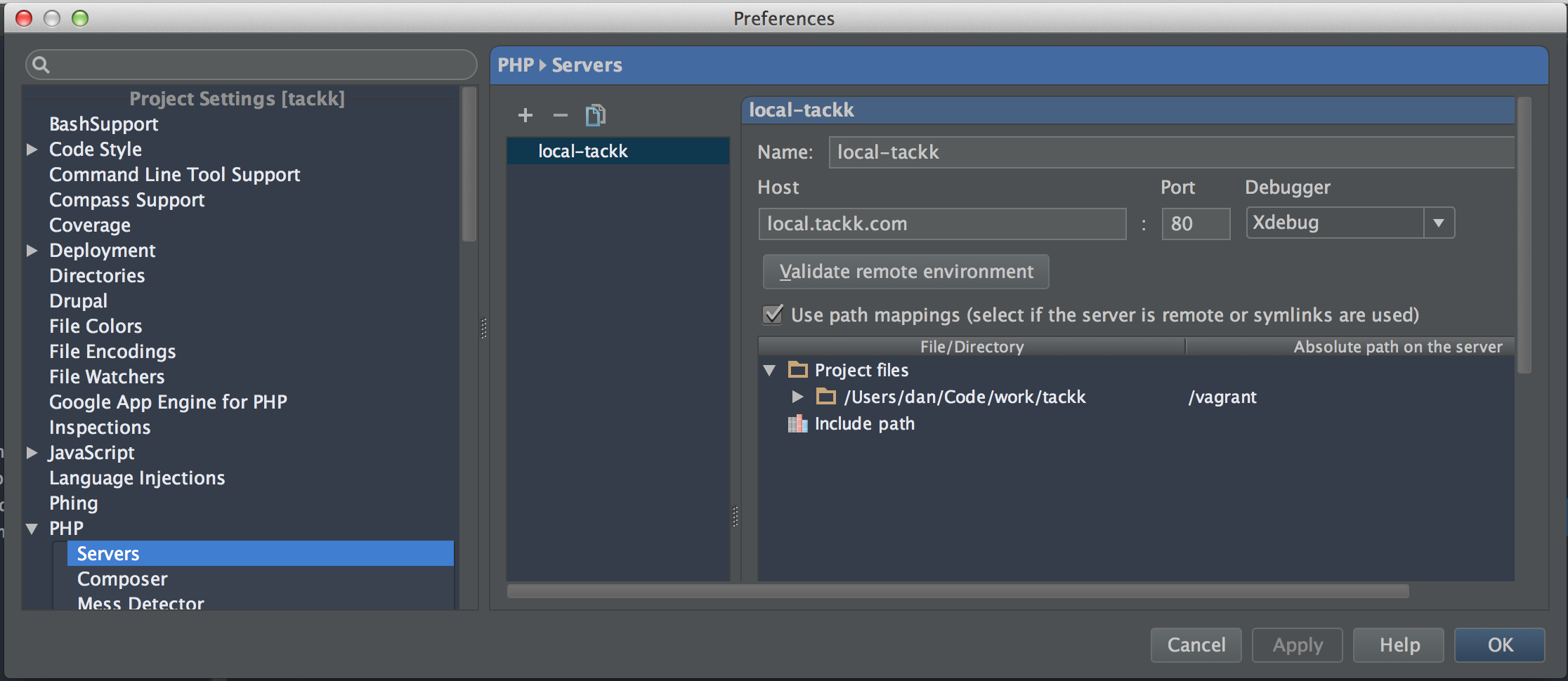Click the Project files folder icon
Image resolution: width=1568 pixels, height=681 pixels.
coord(798,370)
